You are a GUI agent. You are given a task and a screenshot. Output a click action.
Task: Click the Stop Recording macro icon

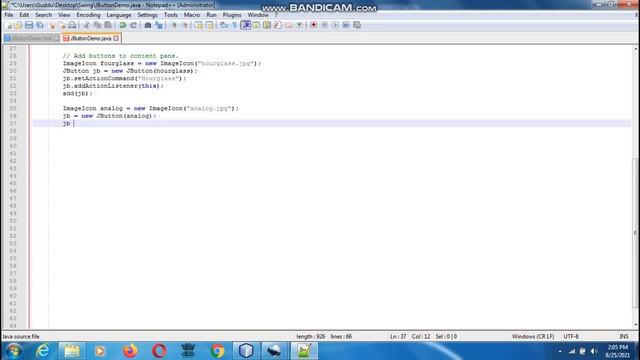324,25
